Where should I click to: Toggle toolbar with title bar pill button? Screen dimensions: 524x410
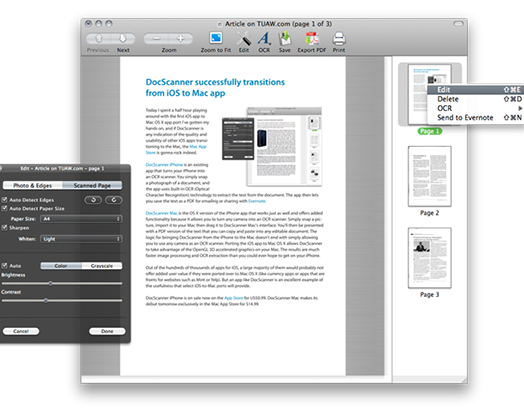[x=458, y=24]
